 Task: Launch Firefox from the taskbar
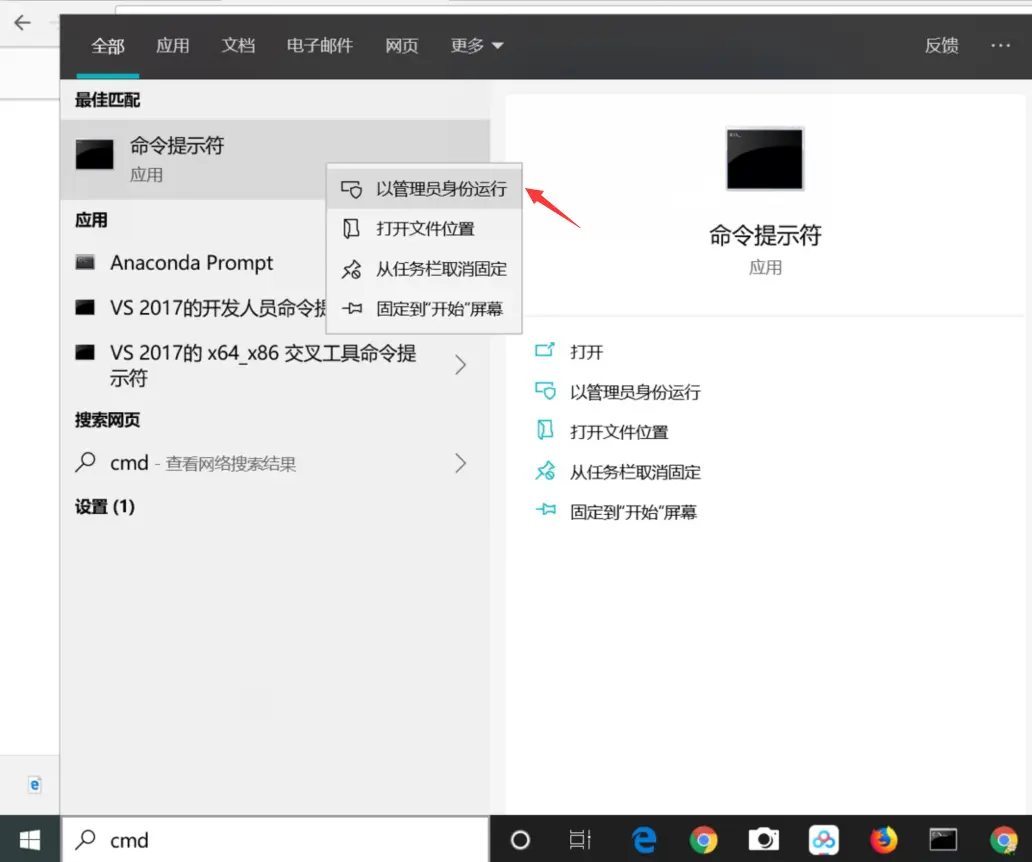pyautogui.click(x=883, y=840)
